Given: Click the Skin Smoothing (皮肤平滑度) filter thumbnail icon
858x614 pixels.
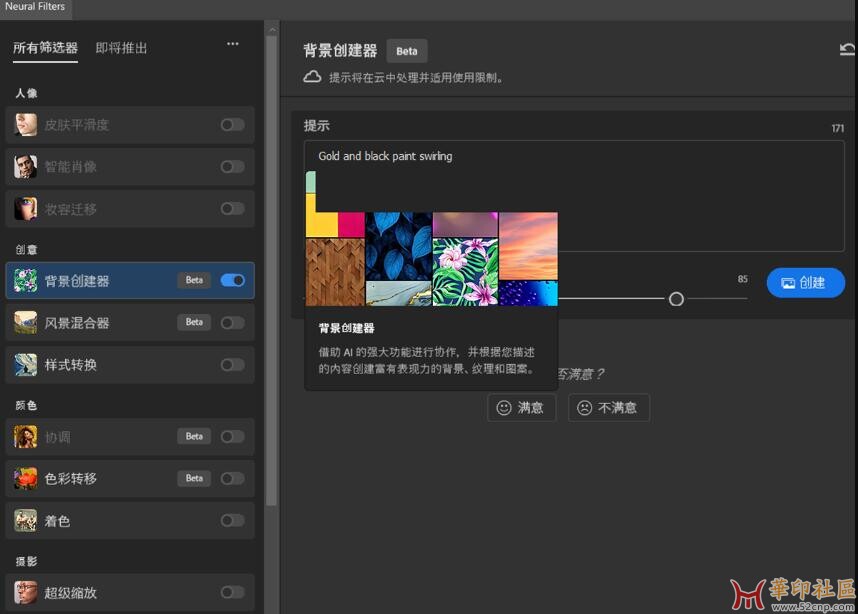Looking at the screenshot, I should (x=25, y=125).
